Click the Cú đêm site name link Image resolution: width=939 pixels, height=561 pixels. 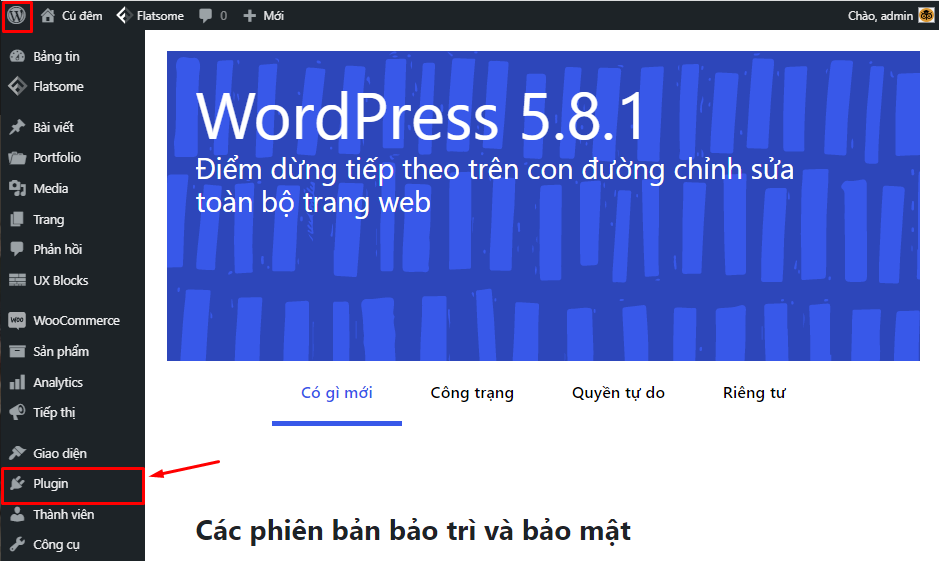pos(82,16)
